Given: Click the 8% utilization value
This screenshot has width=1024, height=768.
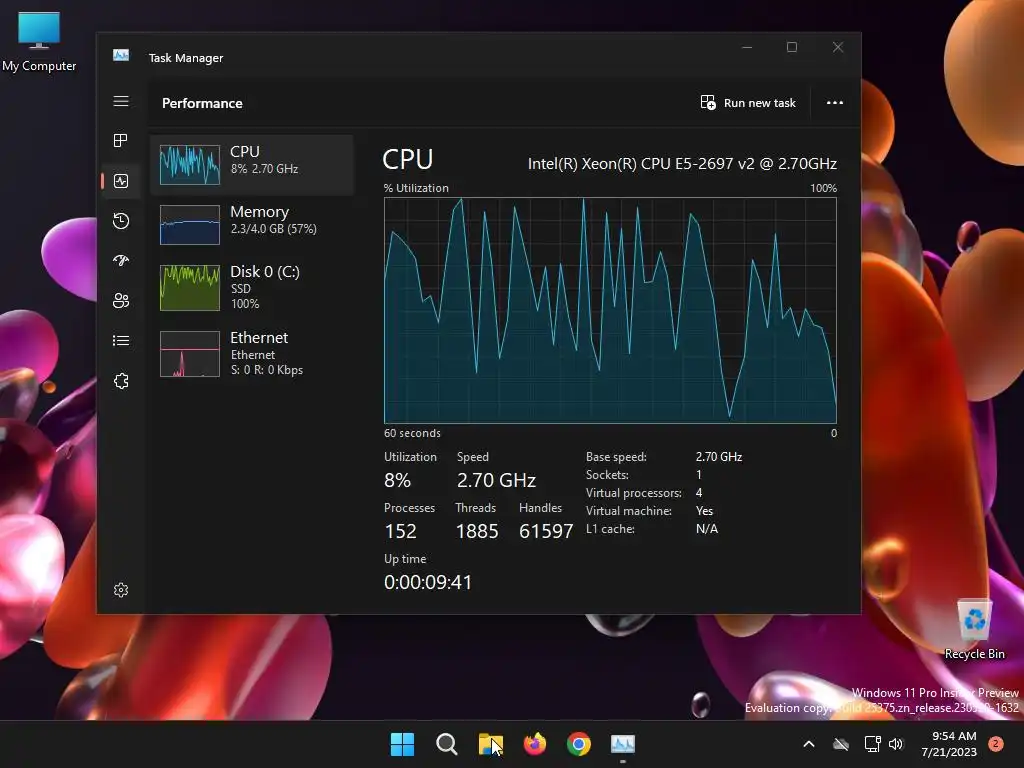Looking at the screenshot, I should (398, 481).
